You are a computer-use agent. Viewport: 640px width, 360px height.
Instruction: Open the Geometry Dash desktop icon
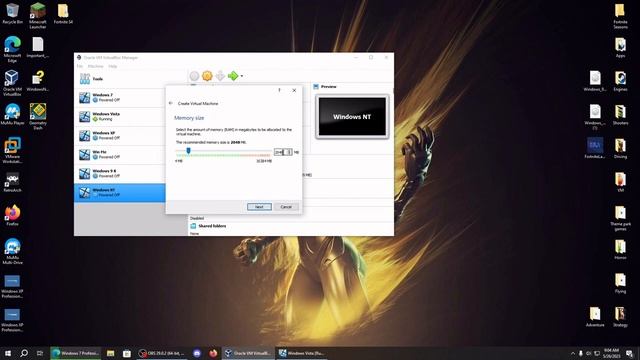point(38,116)
